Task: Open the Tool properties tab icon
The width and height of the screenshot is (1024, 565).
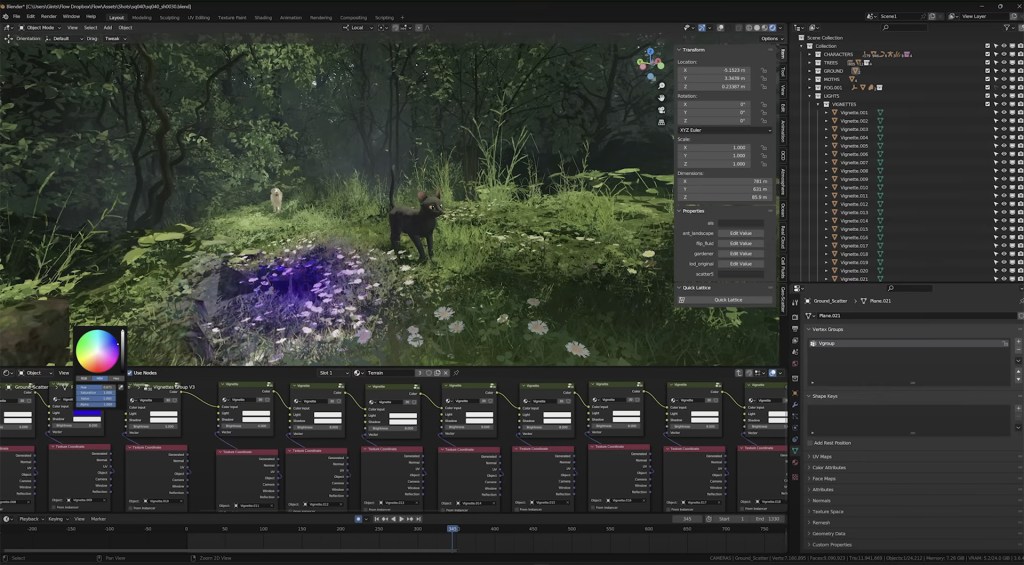Action: coord(795,303)
